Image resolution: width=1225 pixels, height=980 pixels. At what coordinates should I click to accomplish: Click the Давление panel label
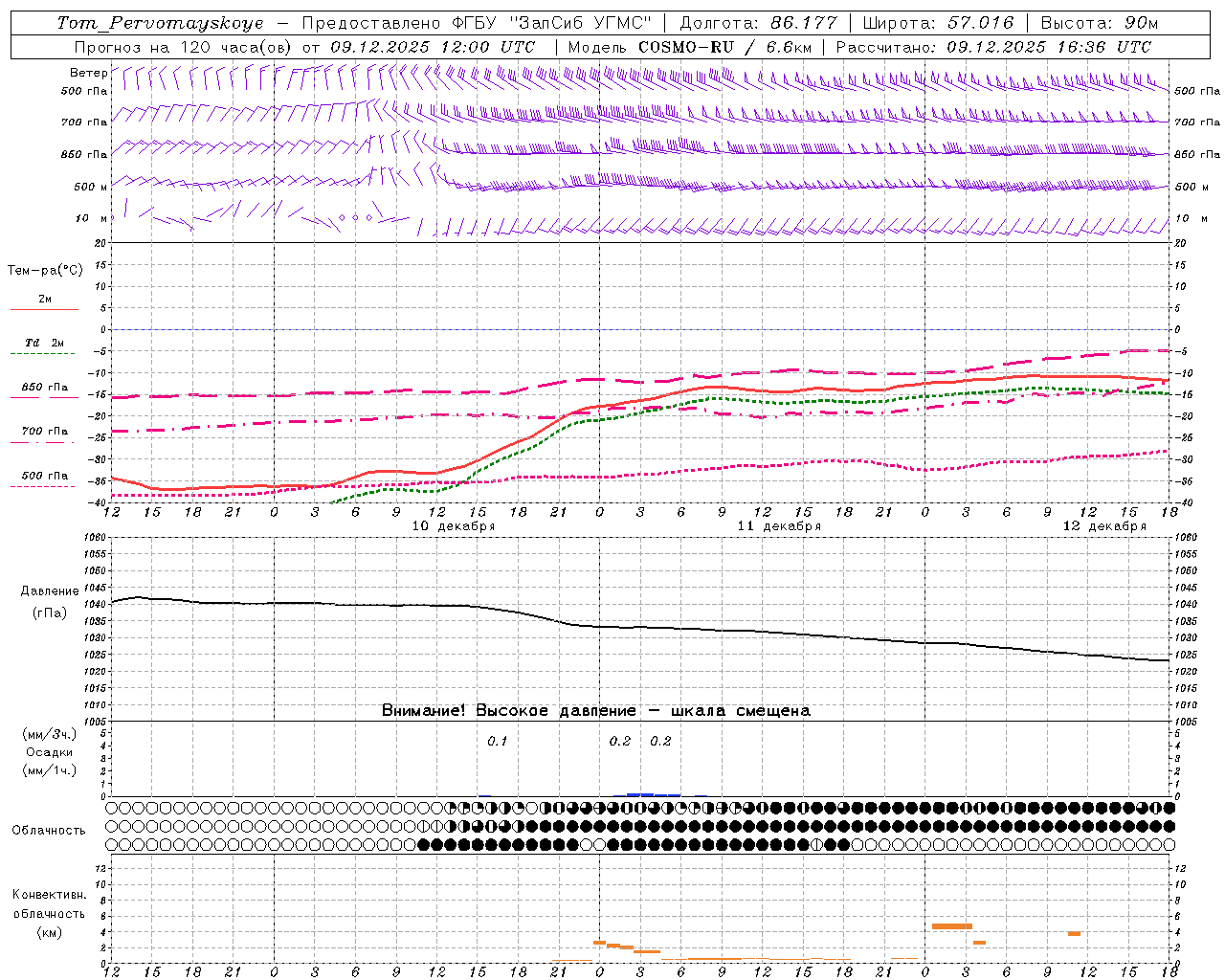coord(50,591)
